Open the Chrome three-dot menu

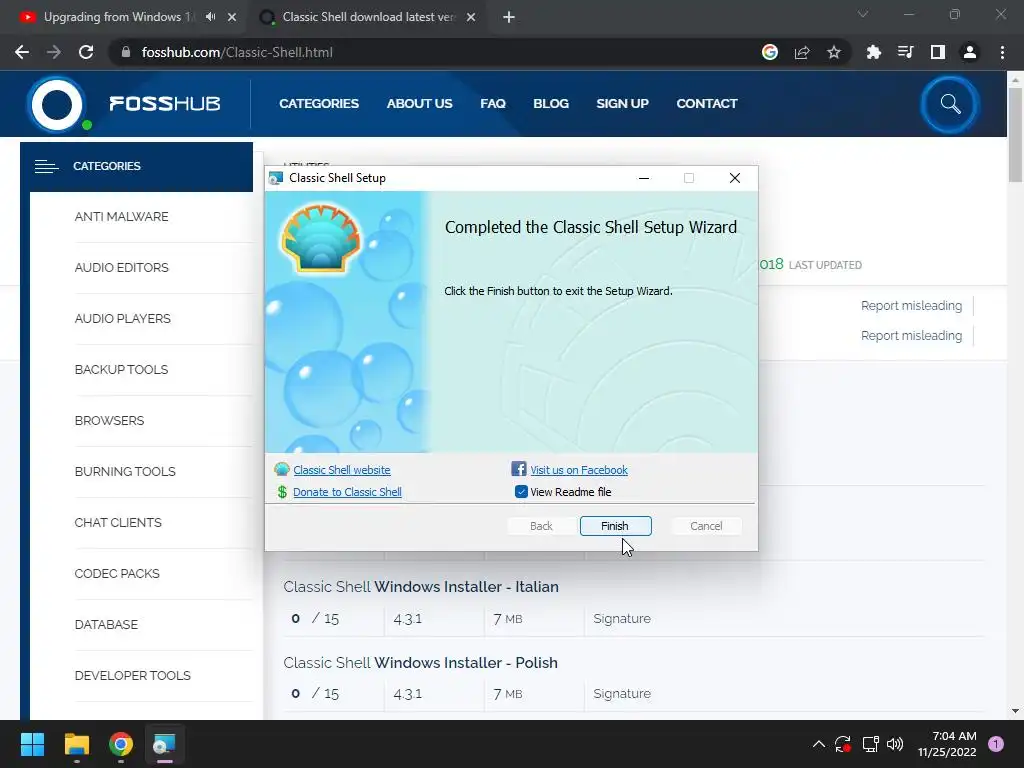tap(1002, 52)
